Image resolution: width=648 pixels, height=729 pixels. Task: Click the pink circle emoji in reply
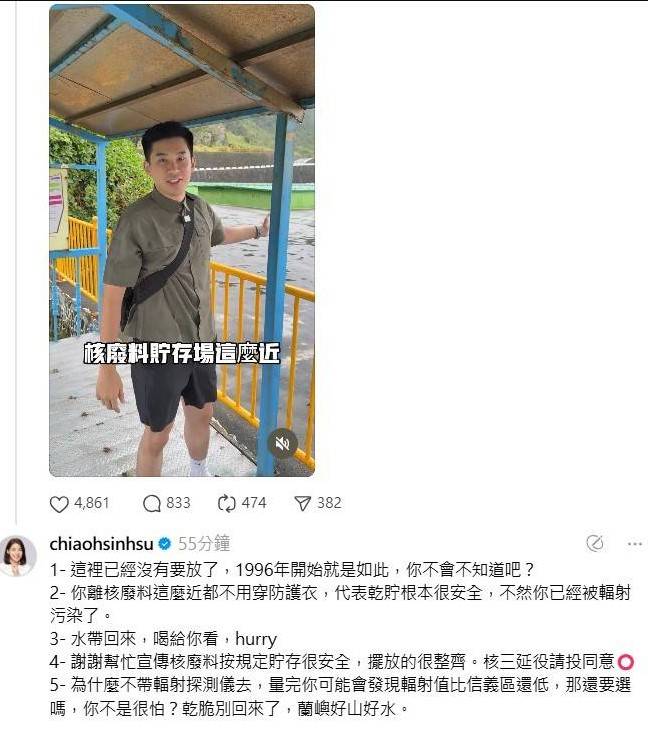pos(626,662)
